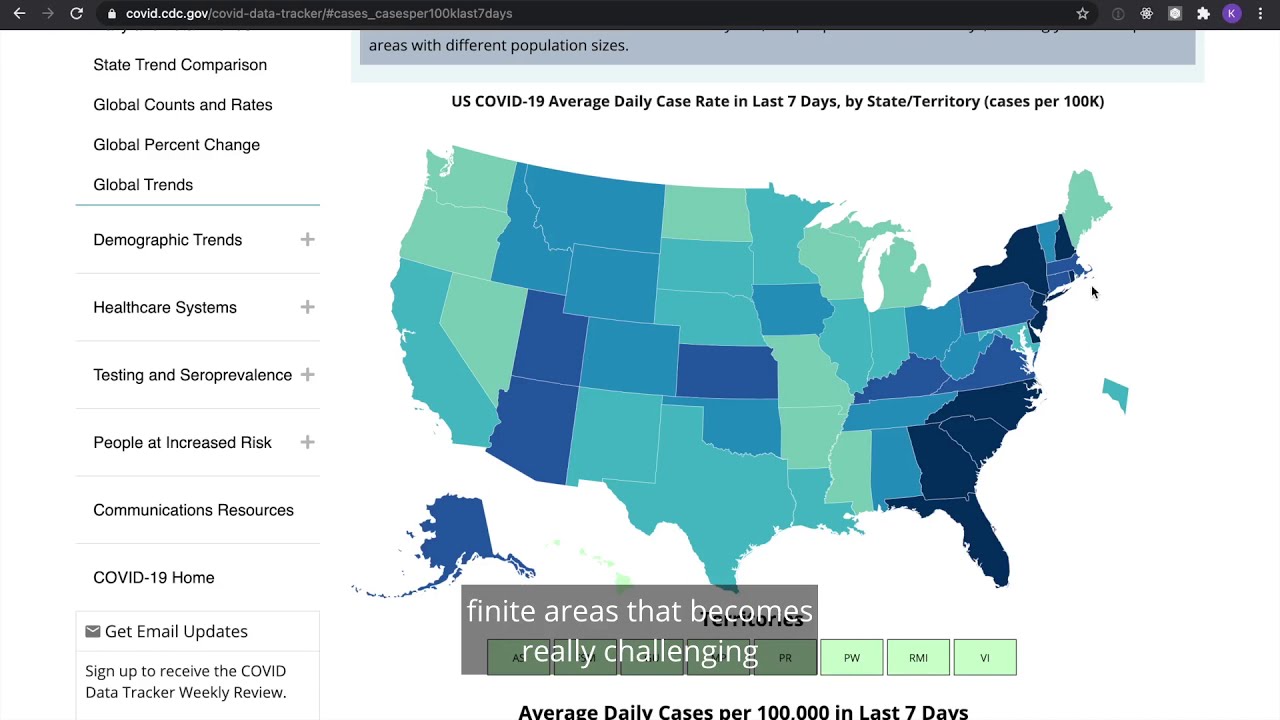Reload the CDC data tracker page
Viewport: 1280px width, 720px height.
(76, 14)
